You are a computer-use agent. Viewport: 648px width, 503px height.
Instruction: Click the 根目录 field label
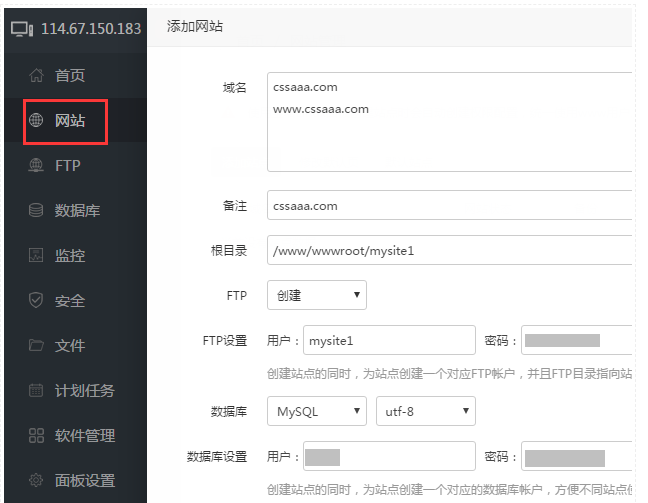click(x=229, y=250)
